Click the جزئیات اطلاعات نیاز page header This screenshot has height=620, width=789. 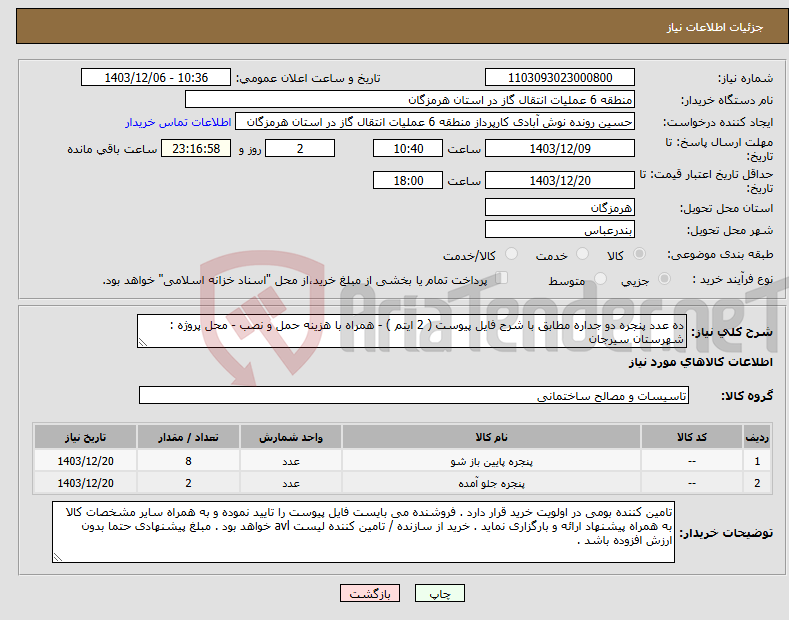(x=715, y=27)
